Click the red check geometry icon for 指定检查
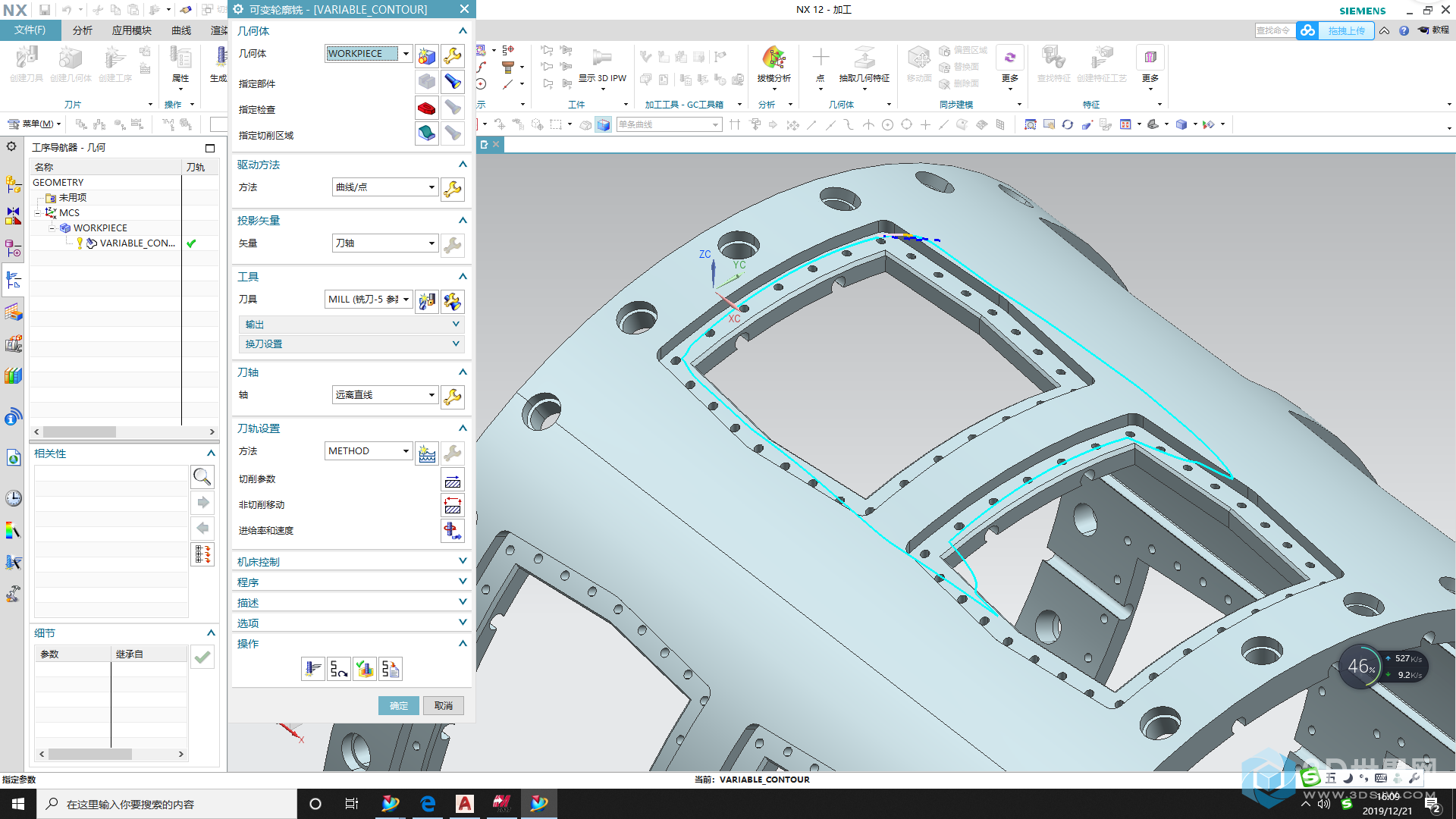The height and width of the screenshot is (819, 1456). [427, 108]
